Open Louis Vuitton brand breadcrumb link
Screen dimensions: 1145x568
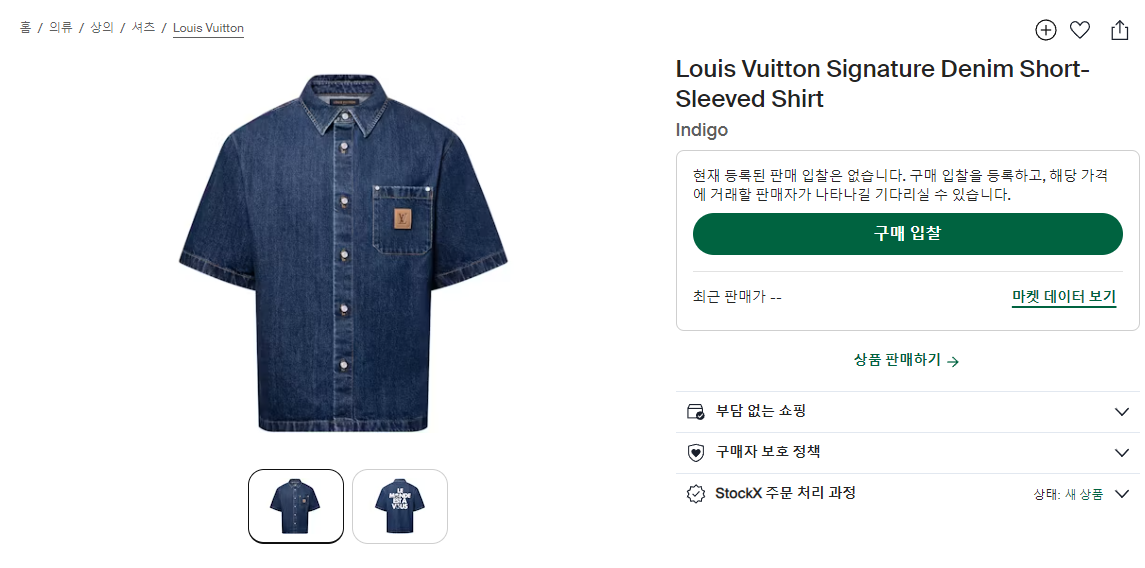[x=208, y=28]
